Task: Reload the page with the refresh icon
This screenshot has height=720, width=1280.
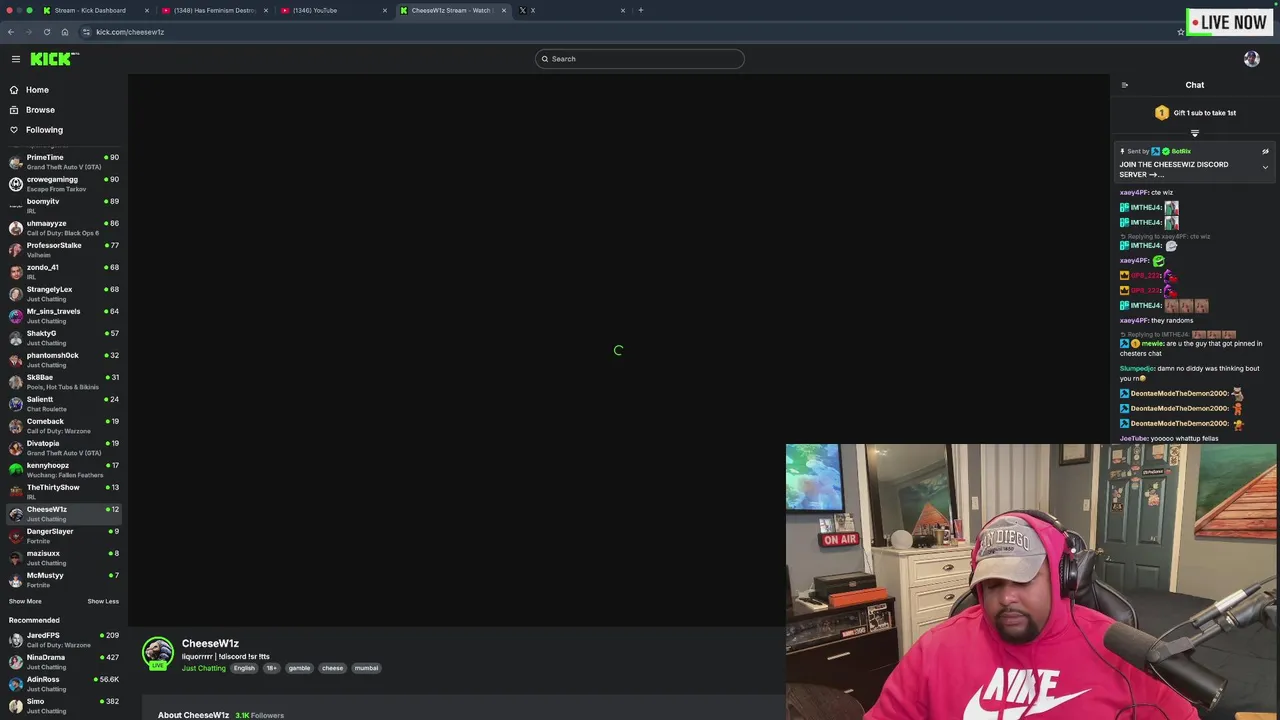Action: tap(46, 32)
